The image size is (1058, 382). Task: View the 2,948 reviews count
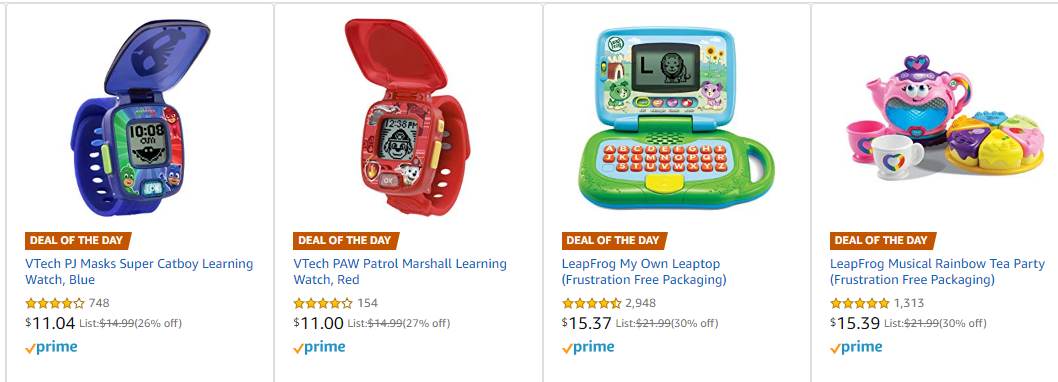pyautogui.click(x=640, y=303)
